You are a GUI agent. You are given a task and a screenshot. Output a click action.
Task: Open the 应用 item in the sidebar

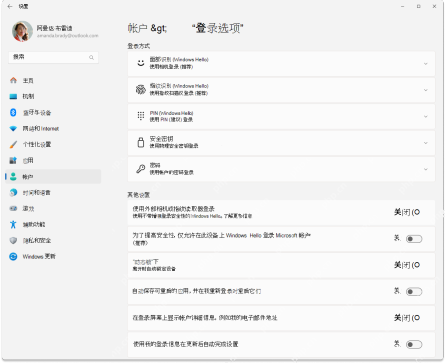click(53, 160)
